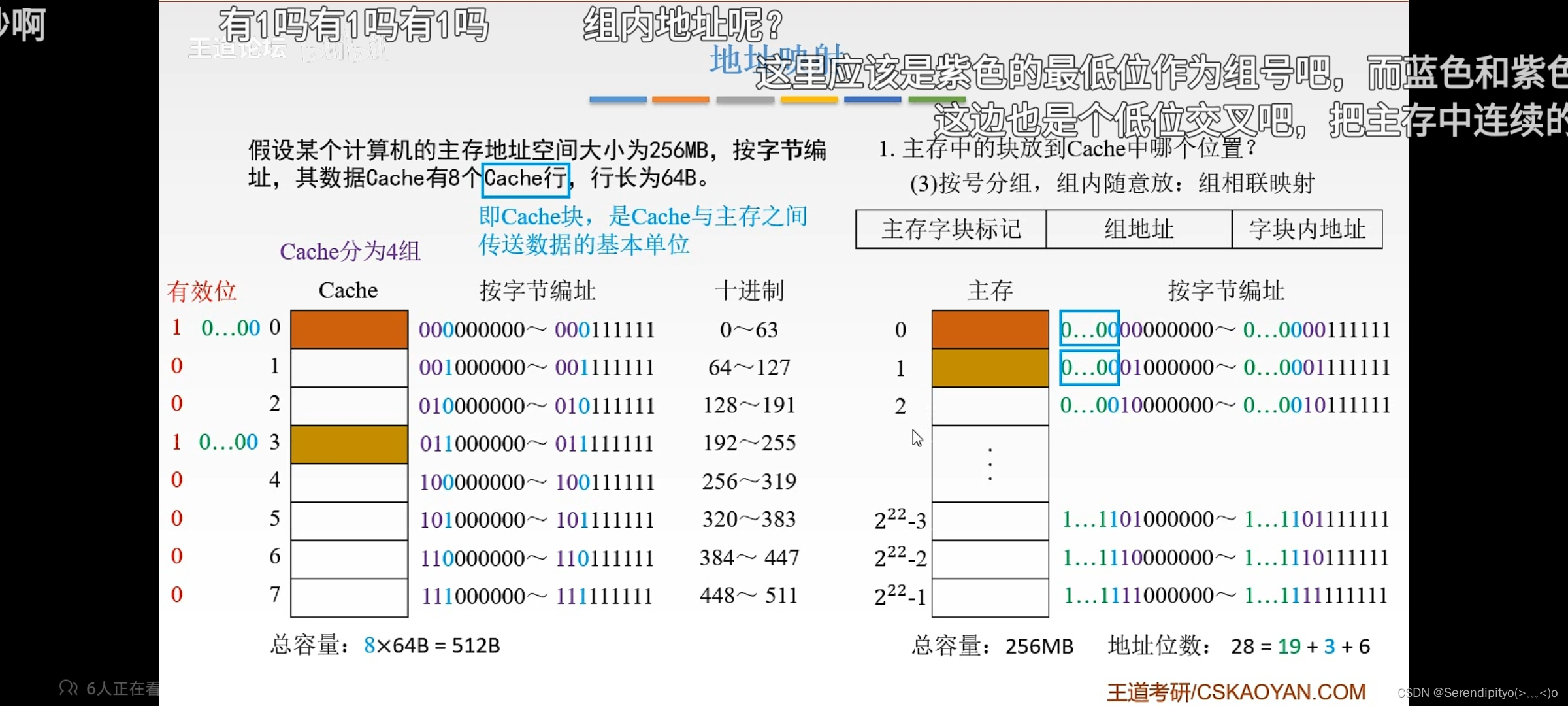Click the purple Cache分为4组 label
Image resolution: width=1568 pixels, height=706 pixels.
[x=350, y=251]
